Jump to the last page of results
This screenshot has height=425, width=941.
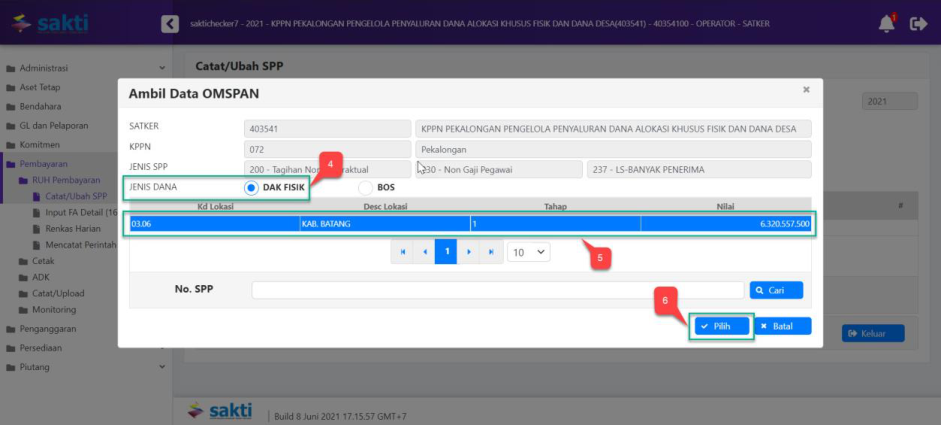pyautogui.click(x=490, y=252)
